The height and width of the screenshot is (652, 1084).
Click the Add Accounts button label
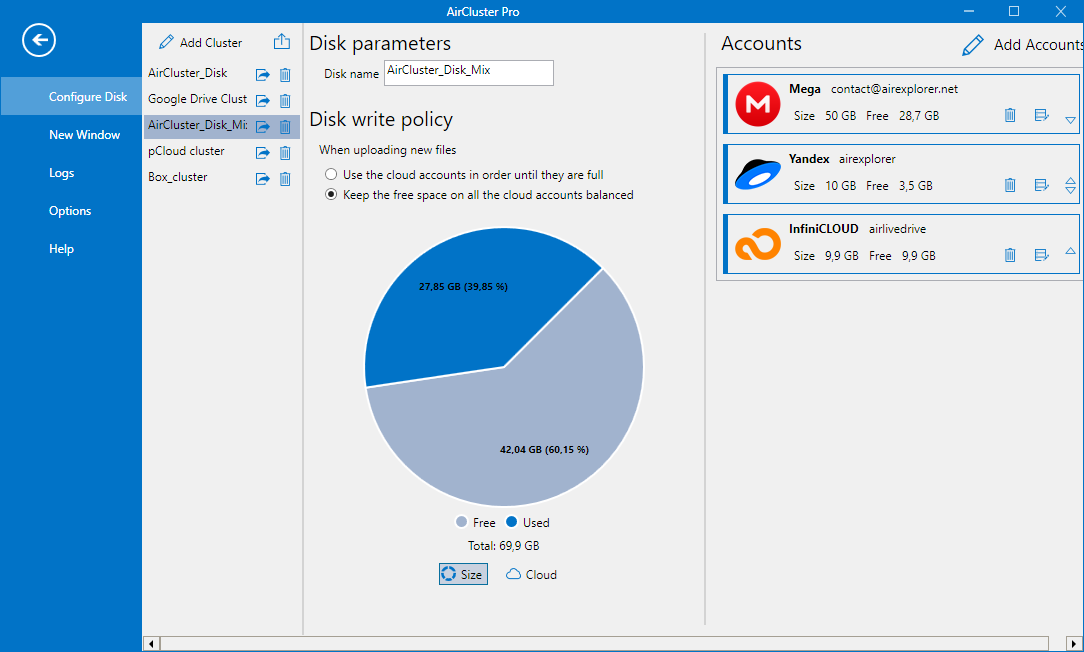(x=1038, y=45)
